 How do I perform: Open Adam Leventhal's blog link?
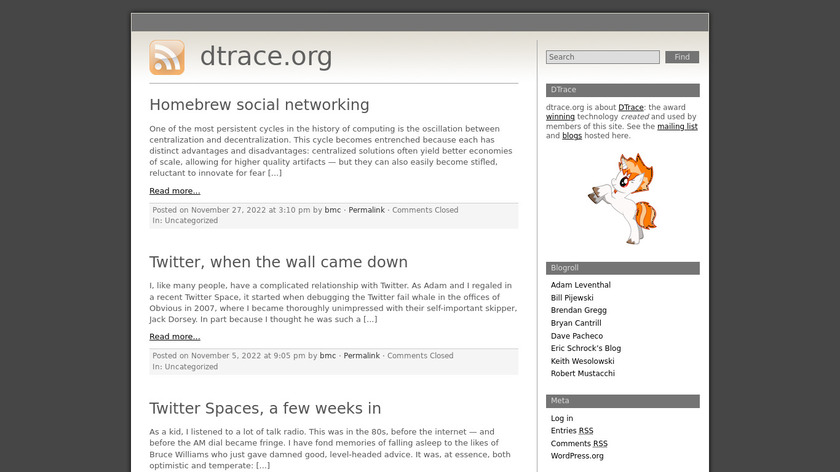click(x=581, y=285)
